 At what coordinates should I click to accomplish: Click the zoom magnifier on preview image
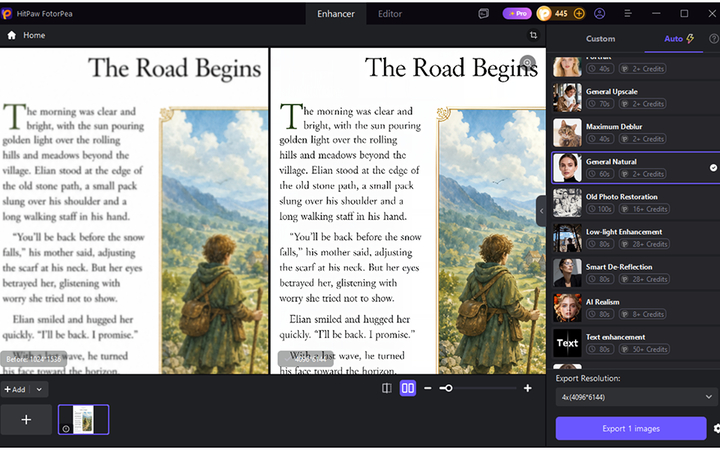(x=528, y=62)
